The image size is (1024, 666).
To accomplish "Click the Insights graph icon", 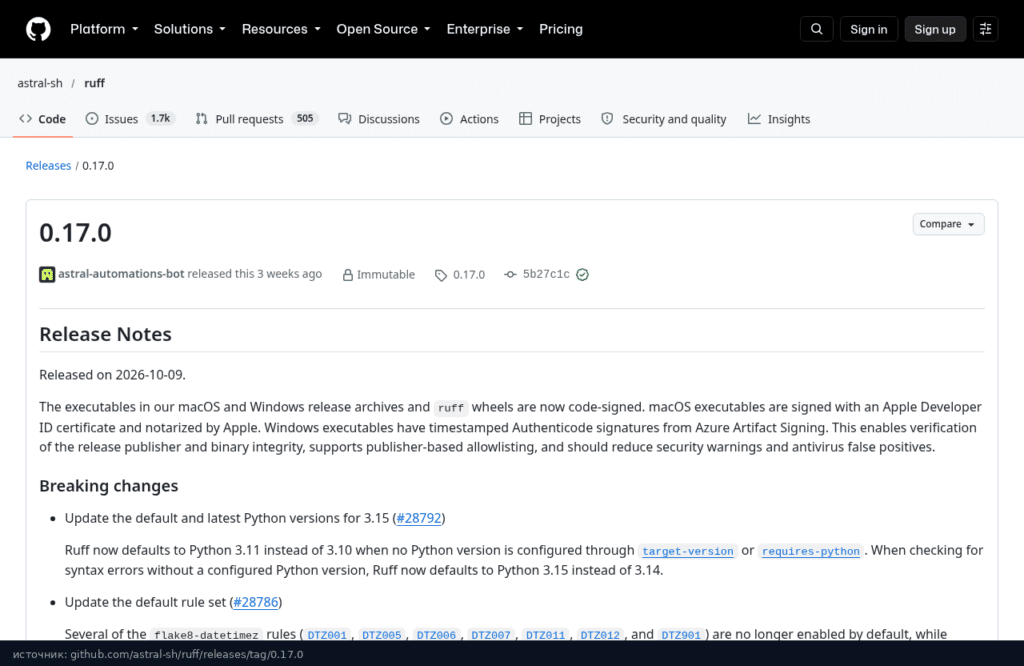I will coord(754,119).
